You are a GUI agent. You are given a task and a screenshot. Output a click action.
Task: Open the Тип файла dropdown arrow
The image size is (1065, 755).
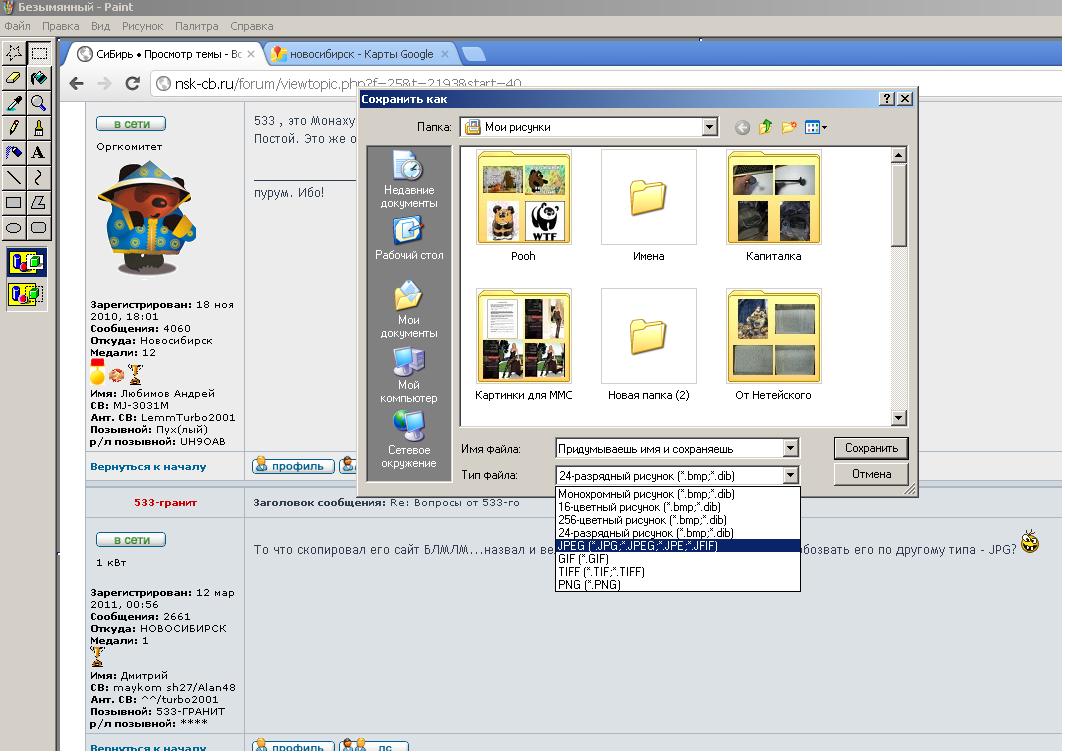(790, 476)
